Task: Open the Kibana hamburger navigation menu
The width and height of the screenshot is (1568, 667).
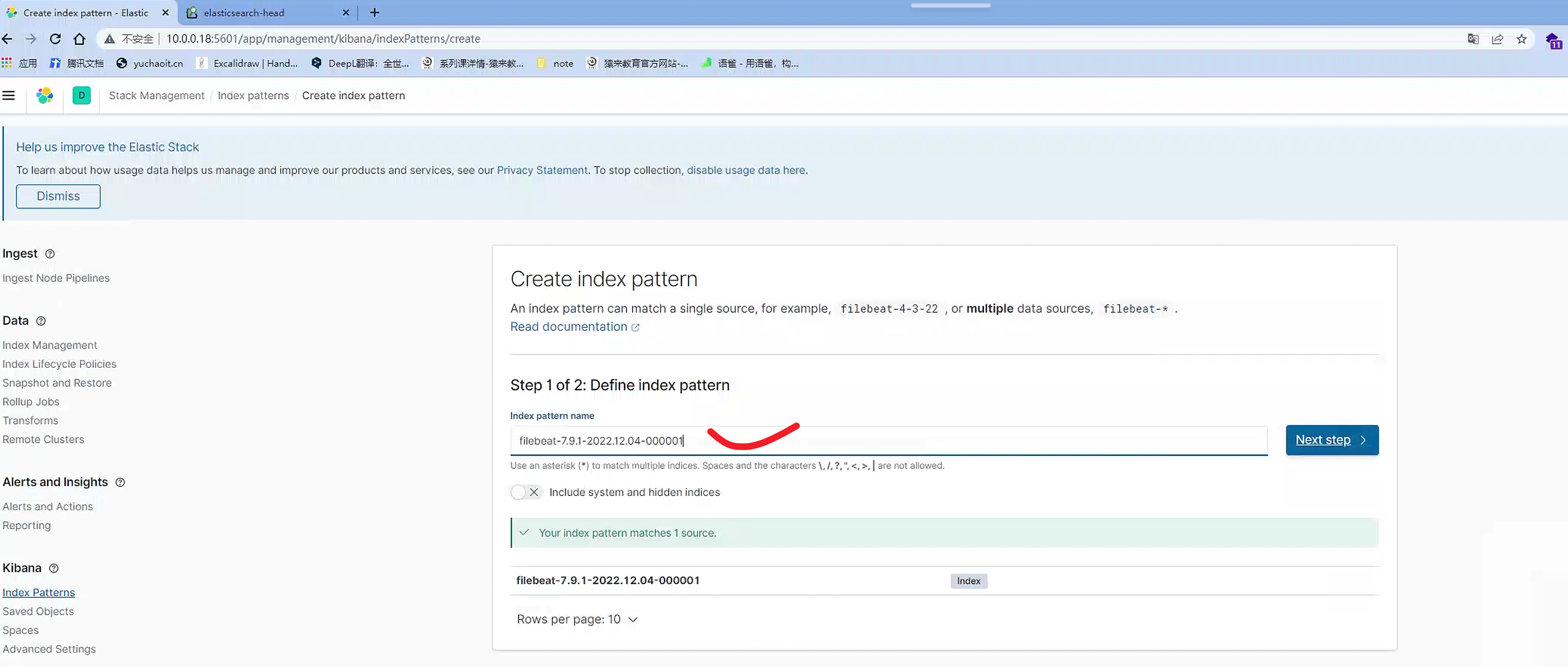Action: point(9,96)
